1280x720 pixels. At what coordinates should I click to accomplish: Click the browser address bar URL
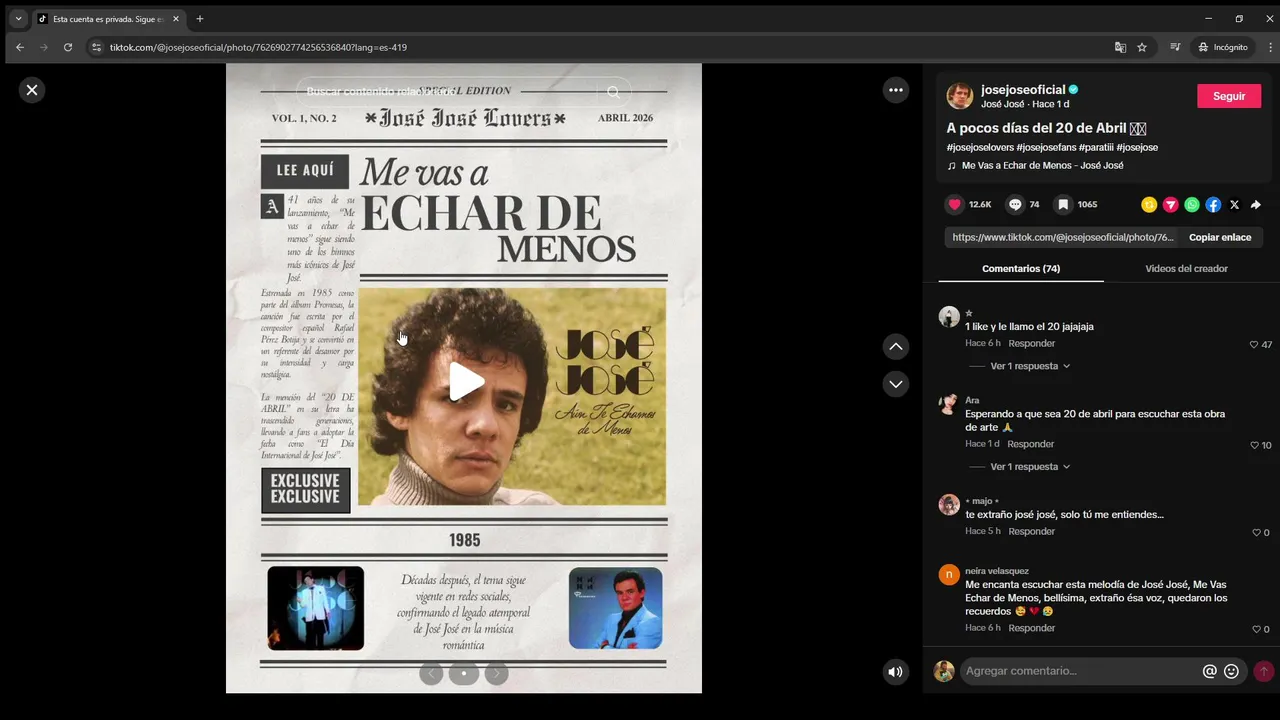pos(258,47)
